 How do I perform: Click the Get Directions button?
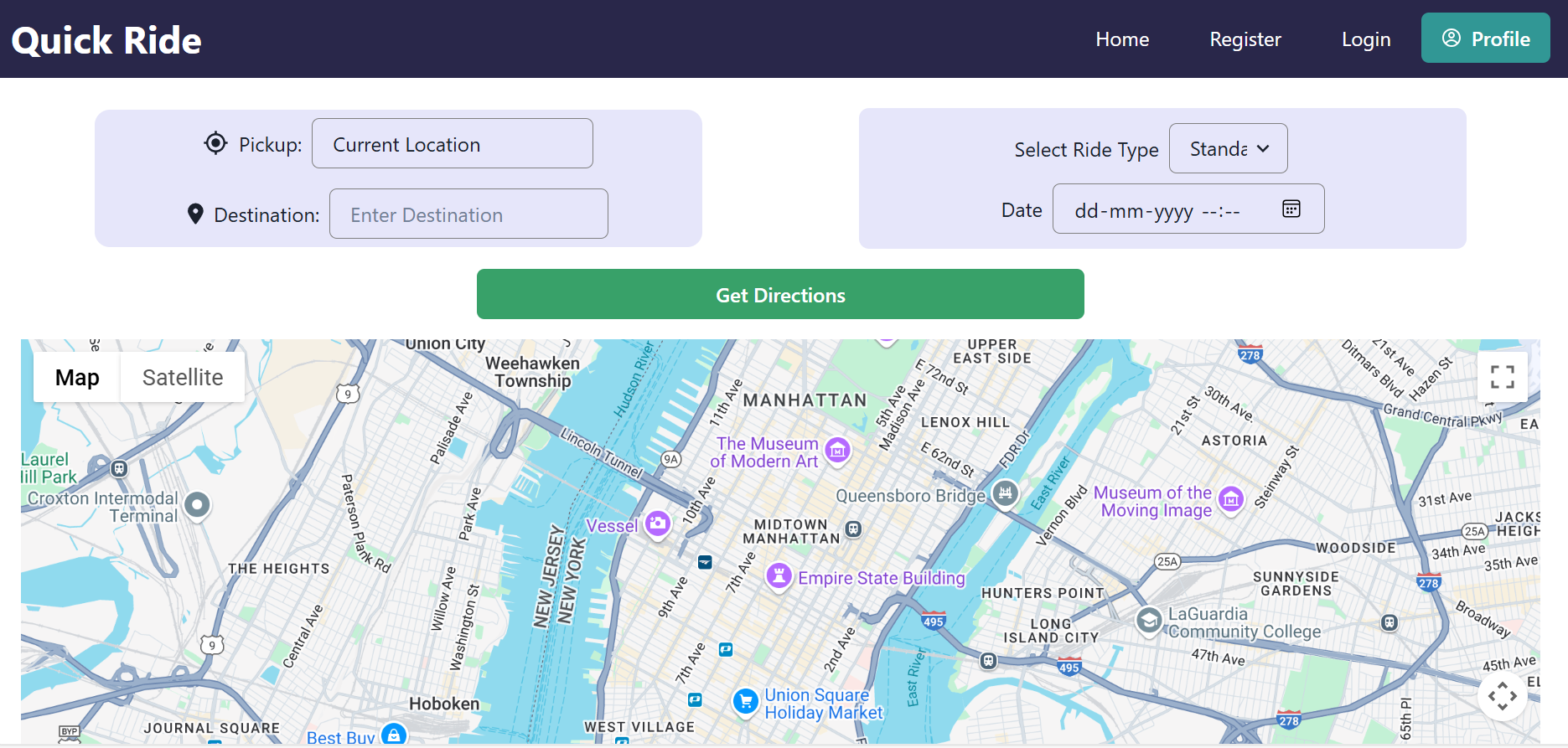[780, 294]
